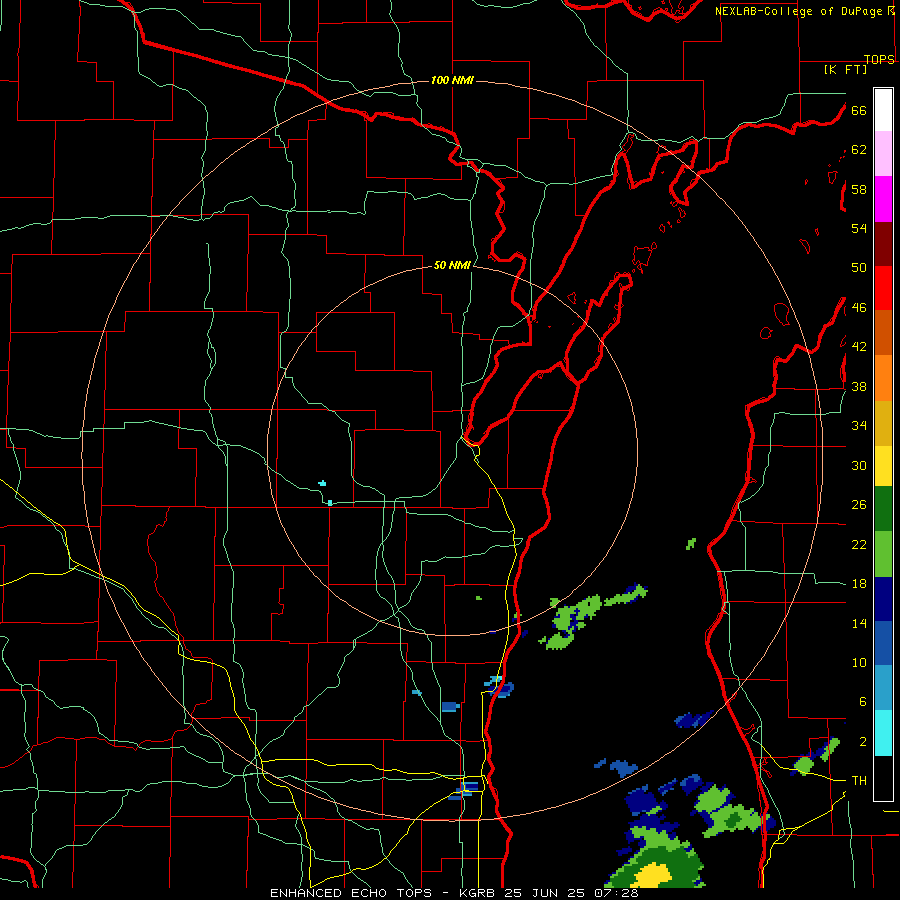Click the 25 JUN 25 date text

545,893
